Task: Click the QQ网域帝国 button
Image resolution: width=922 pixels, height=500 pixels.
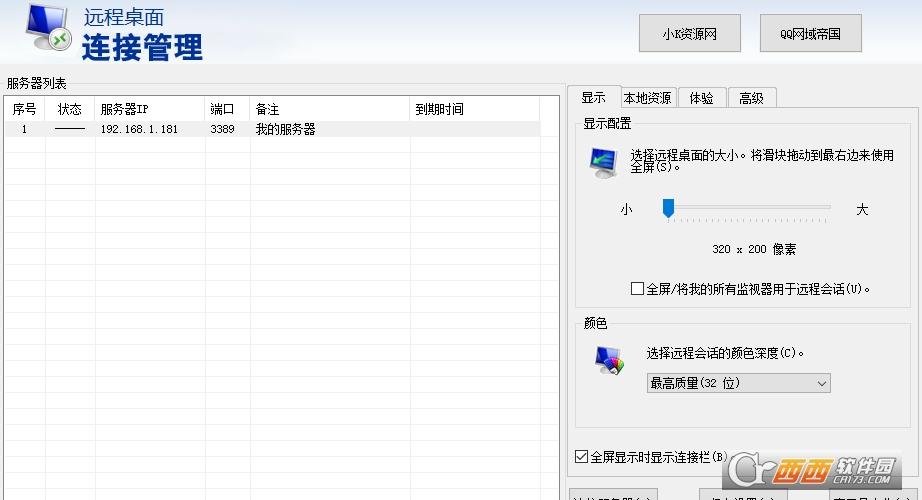Action: click(810, 33)
